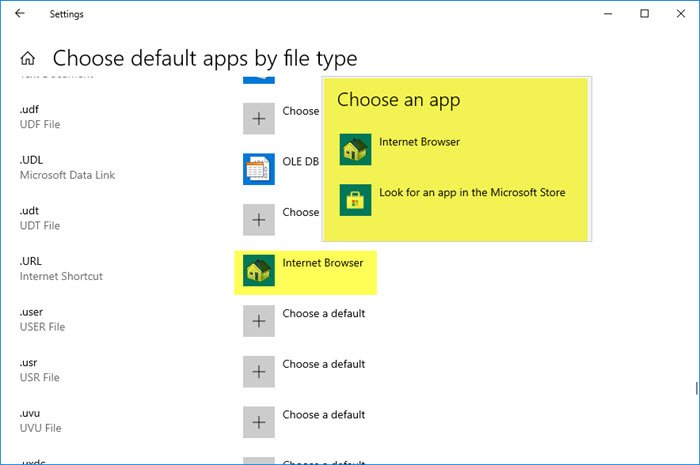This screenshot has height=465, width=700.
Task: Click the plus icon beside .user
Action: pyautogui.click(x=259, y=321)
